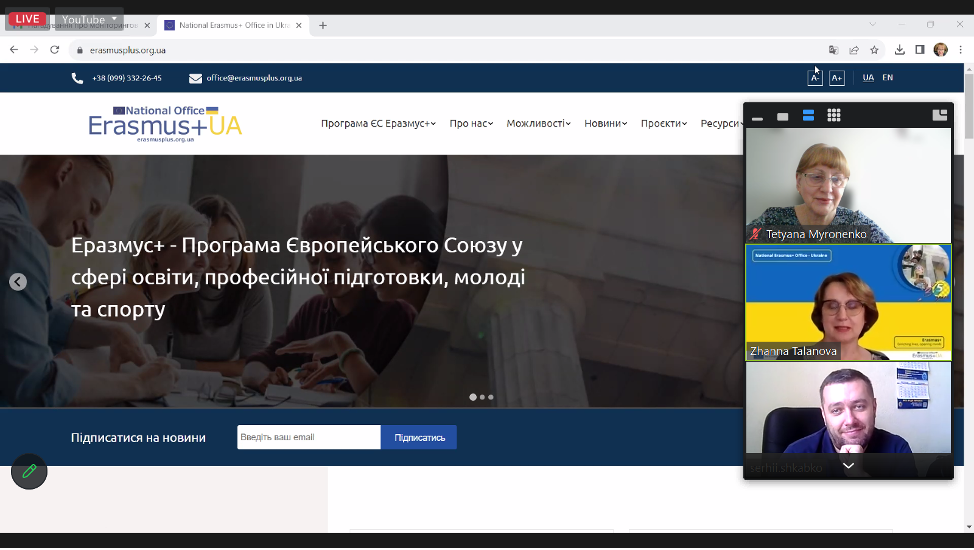Switch site language to EN

[x=887, y=78]
